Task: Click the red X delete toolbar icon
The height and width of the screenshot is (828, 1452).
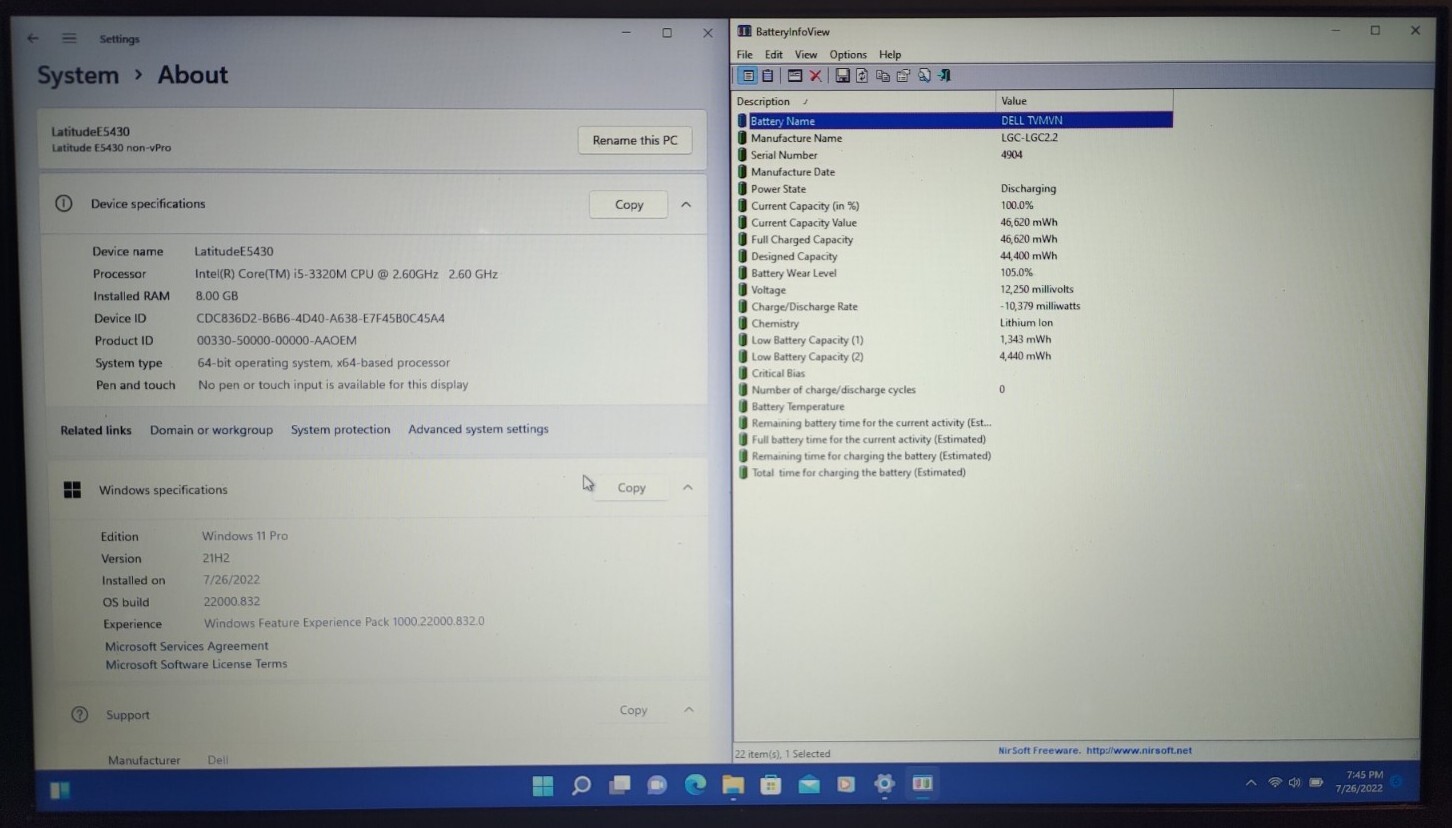Action: [x=815, y=76]
